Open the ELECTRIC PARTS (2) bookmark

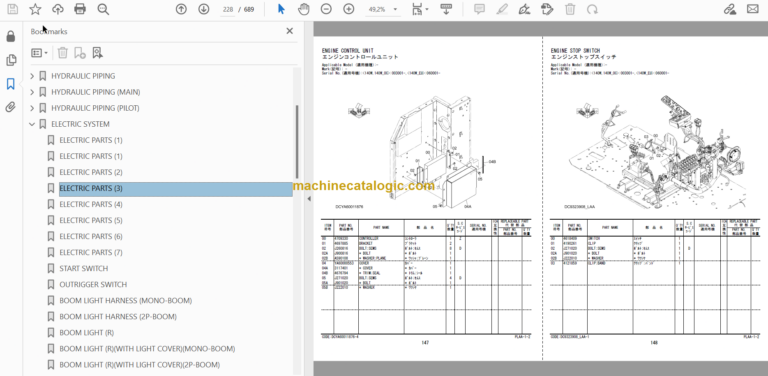91,172
